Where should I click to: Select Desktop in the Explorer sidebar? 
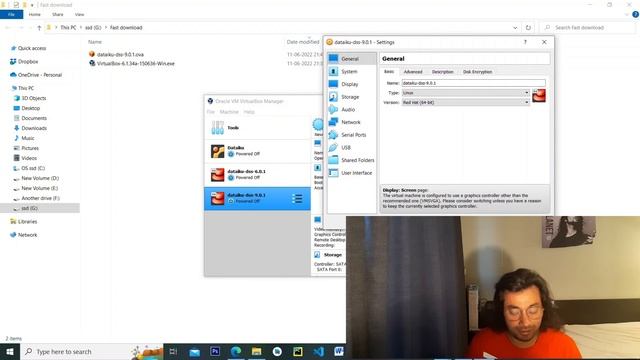[x=31, y=108]
